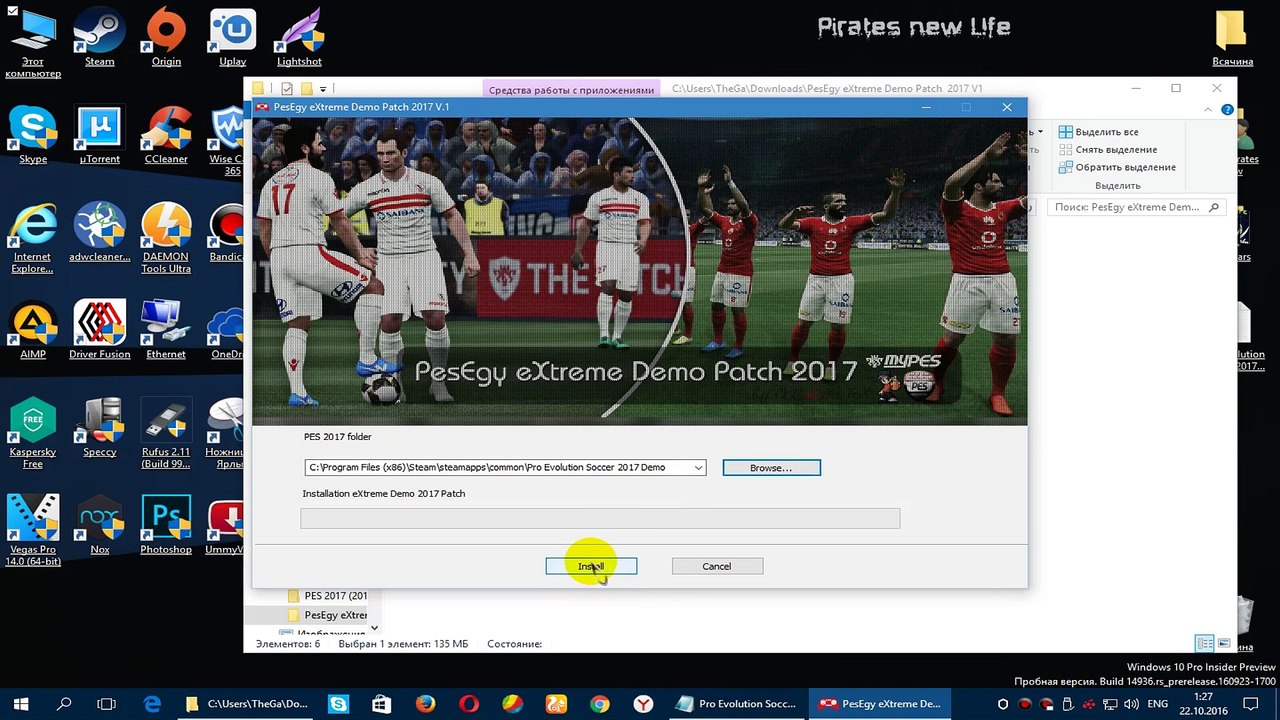Launch Microsoft Edge from the taskbar
The width and height of the screenshot is (1280, 720).
click(x=152, y=704)
